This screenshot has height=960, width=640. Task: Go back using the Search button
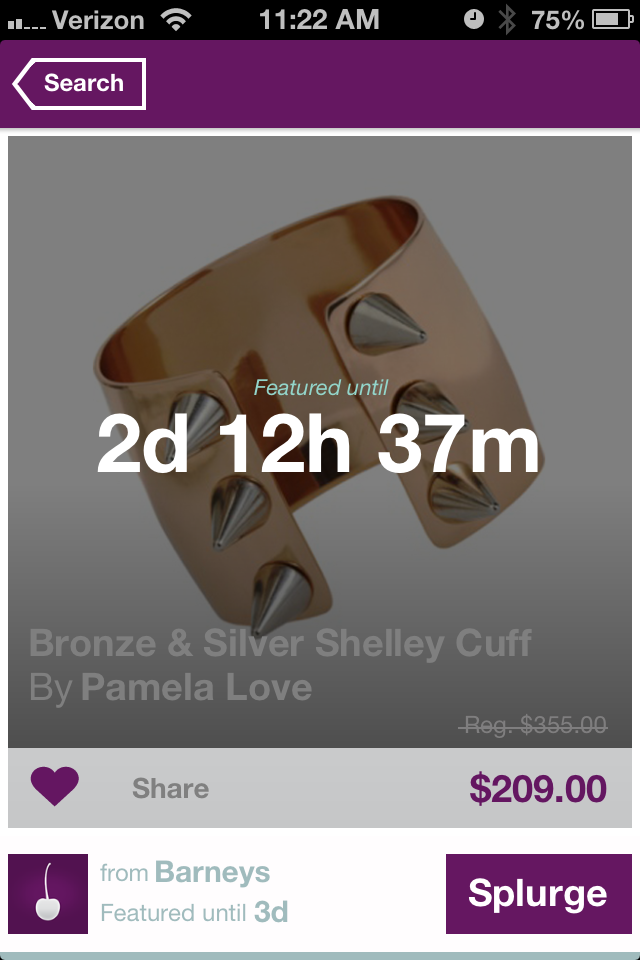tap(79, 84)
